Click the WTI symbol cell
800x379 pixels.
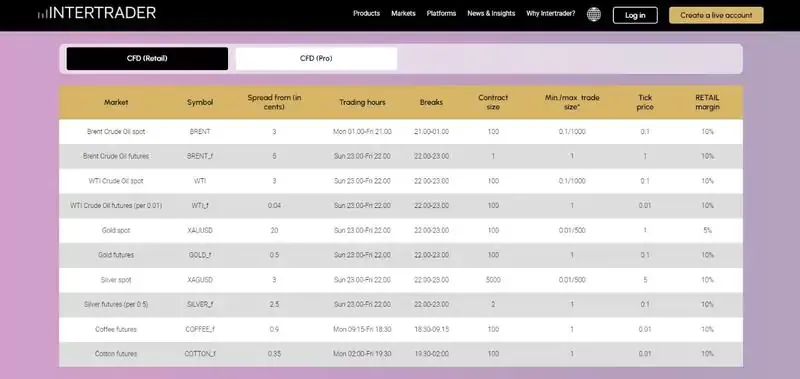click(200, 181)
